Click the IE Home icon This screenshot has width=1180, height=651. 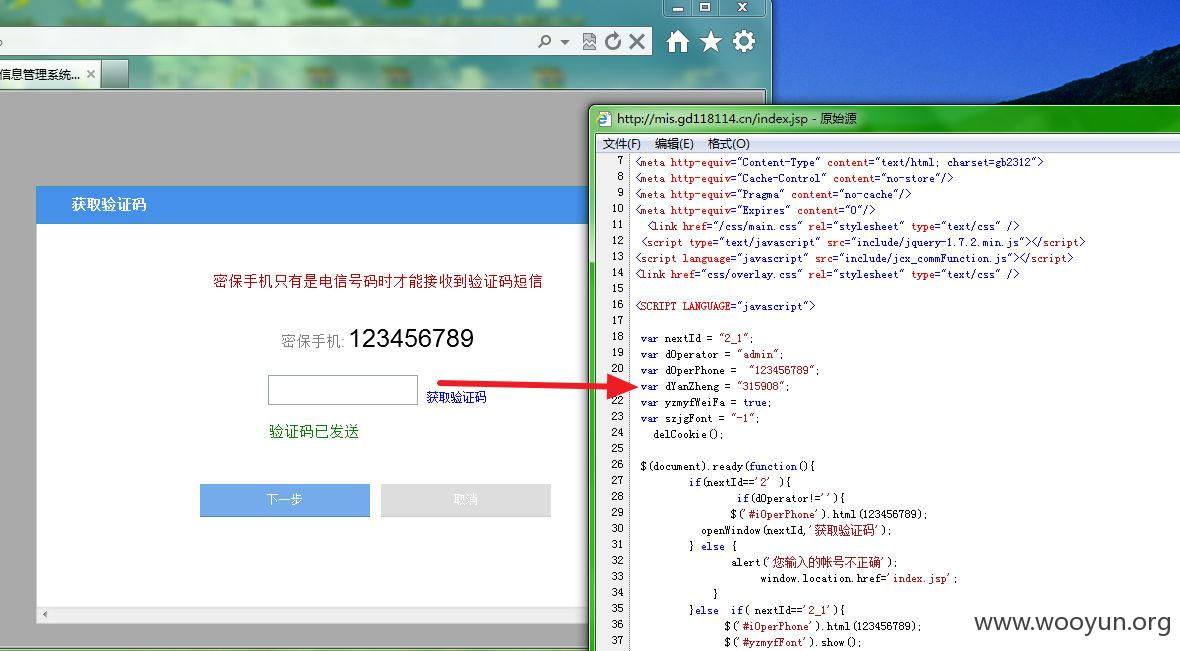677,41
